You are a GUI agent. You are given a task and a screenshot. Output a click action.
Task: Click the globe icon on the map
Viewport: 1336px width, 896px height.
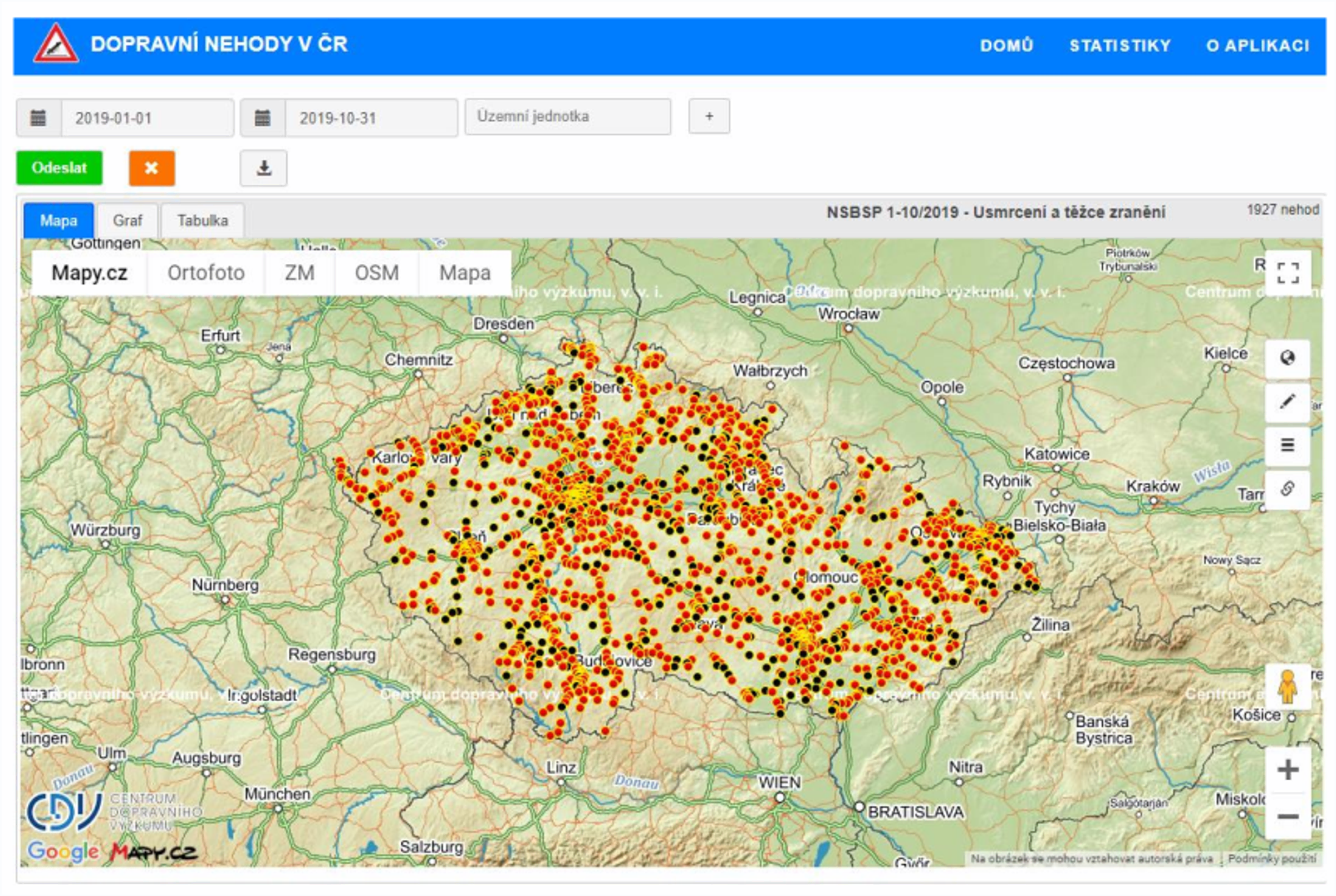[1287, 359]
